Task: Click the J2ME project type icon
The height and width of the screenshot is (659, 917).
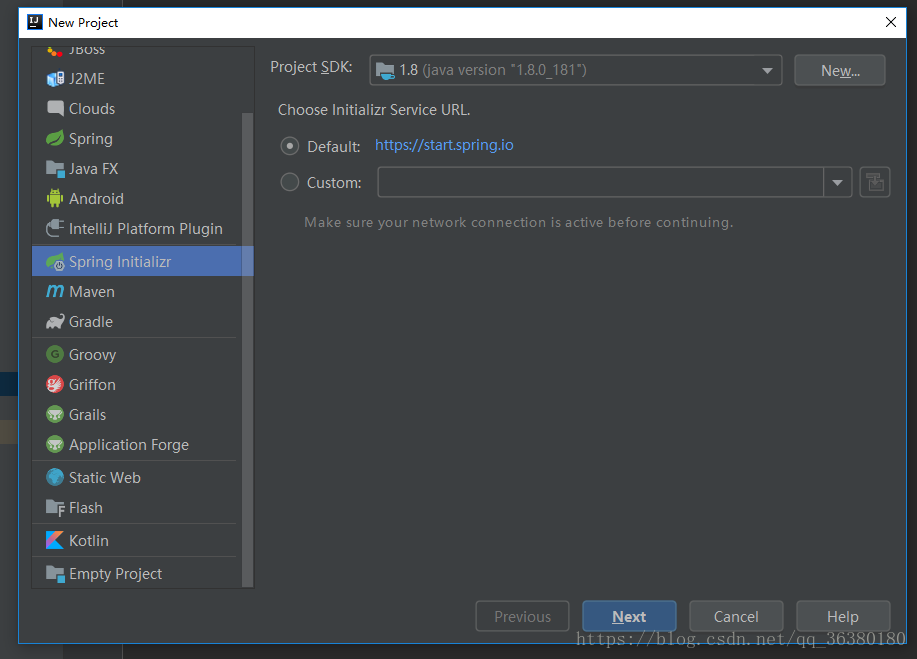Action: (x=55, y=79)
